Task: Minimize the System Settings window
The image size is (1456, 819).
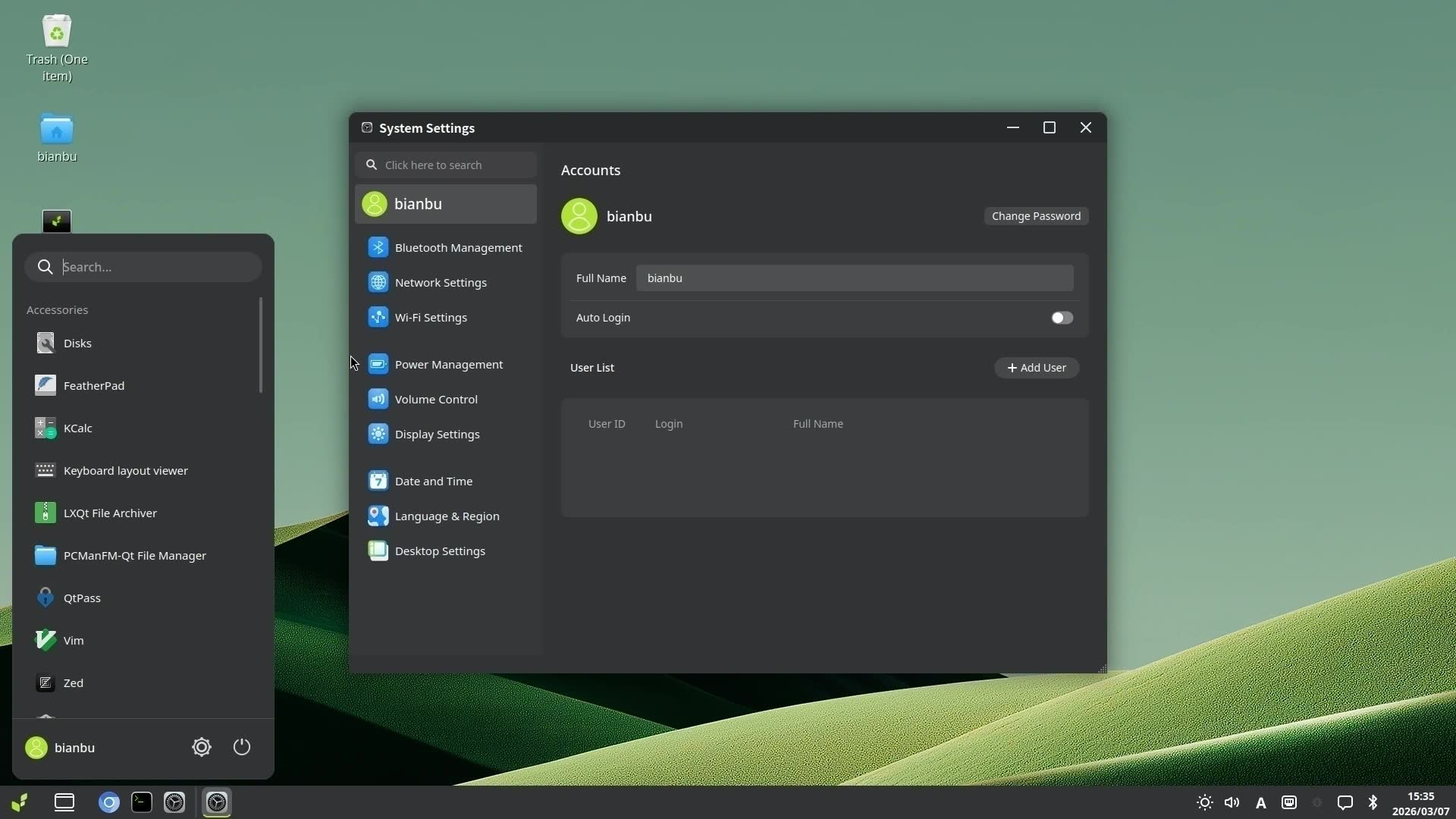Action: 1013,127
